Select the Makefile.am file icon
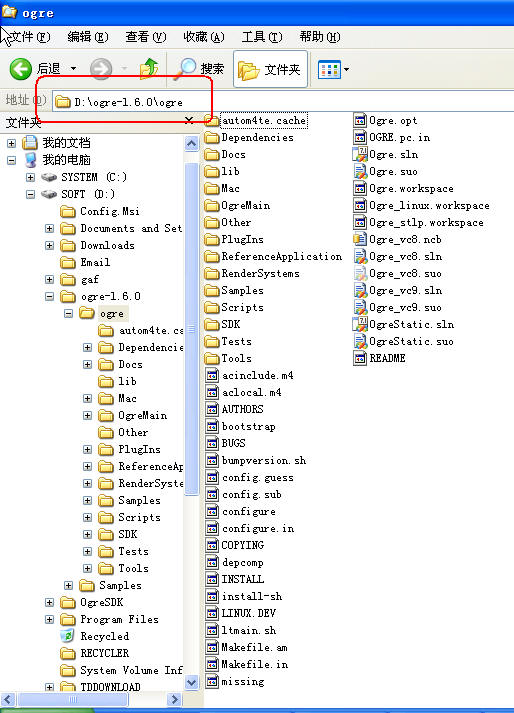Viewport: 514px width, 713px height. 212,648
